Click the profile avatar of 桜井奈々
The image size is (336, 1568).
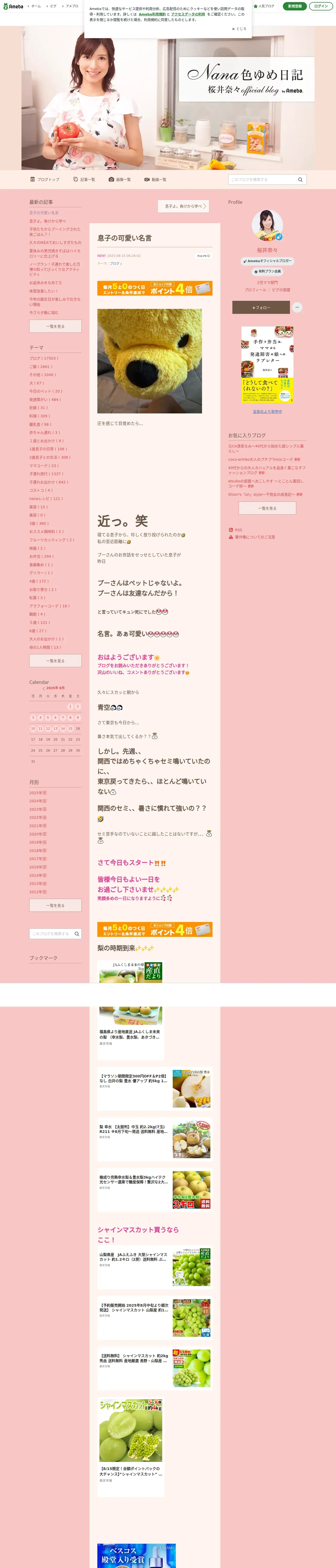click(x=267, y=225)
